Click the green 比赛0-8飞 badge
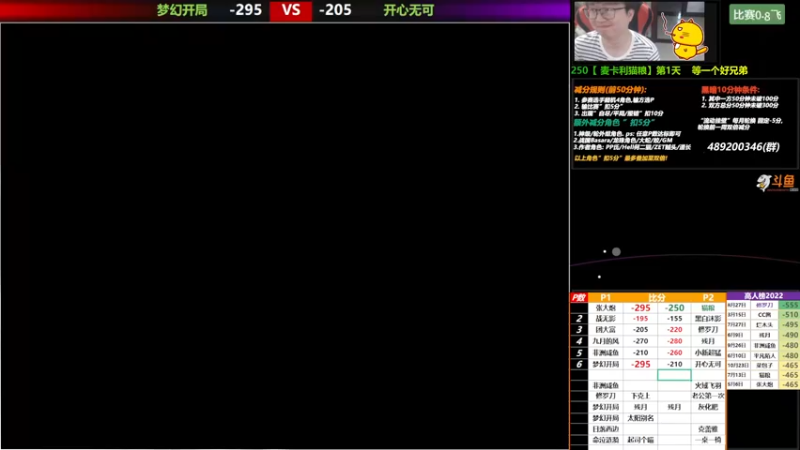The width and height of the screenshot is (800, 450). tap(757, 15)
